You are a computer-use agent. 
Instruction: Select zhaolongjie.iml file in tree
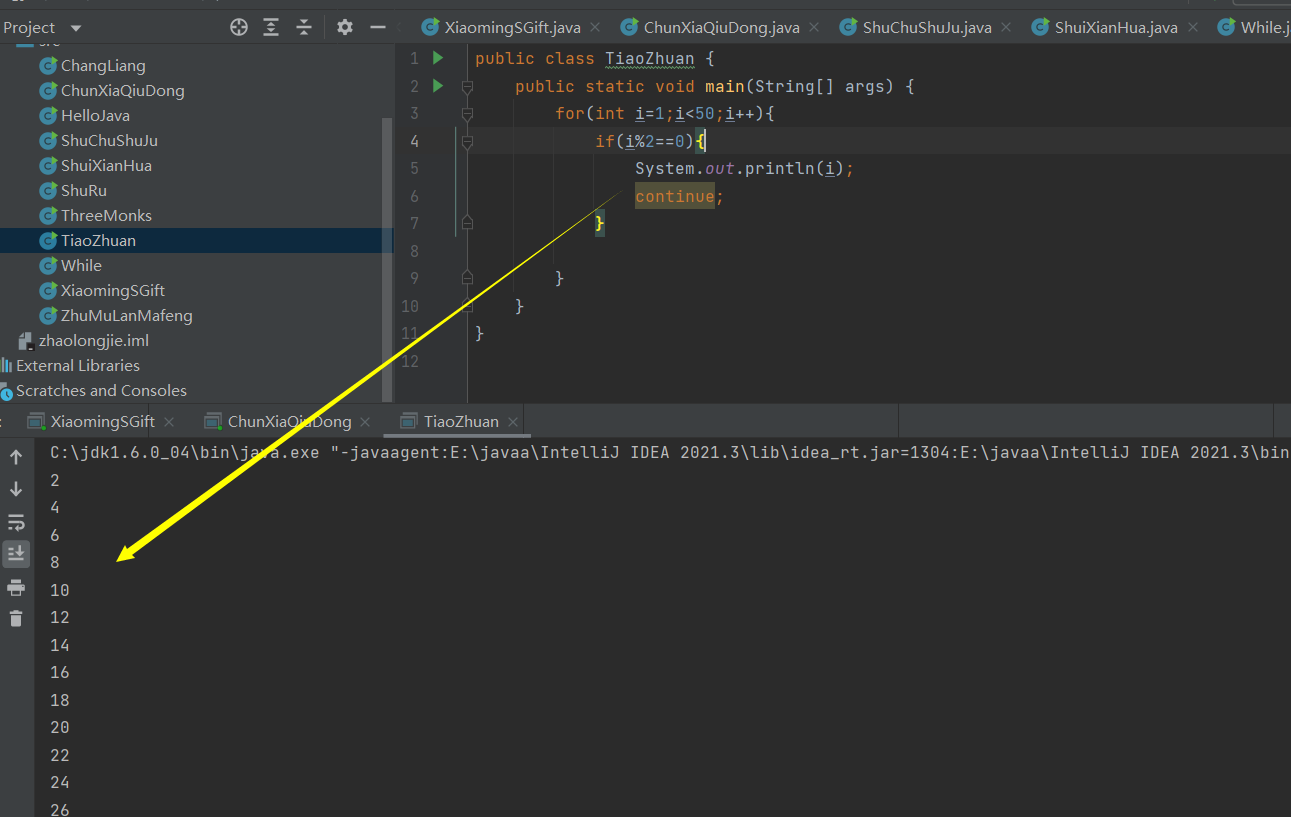coord(93,341)
